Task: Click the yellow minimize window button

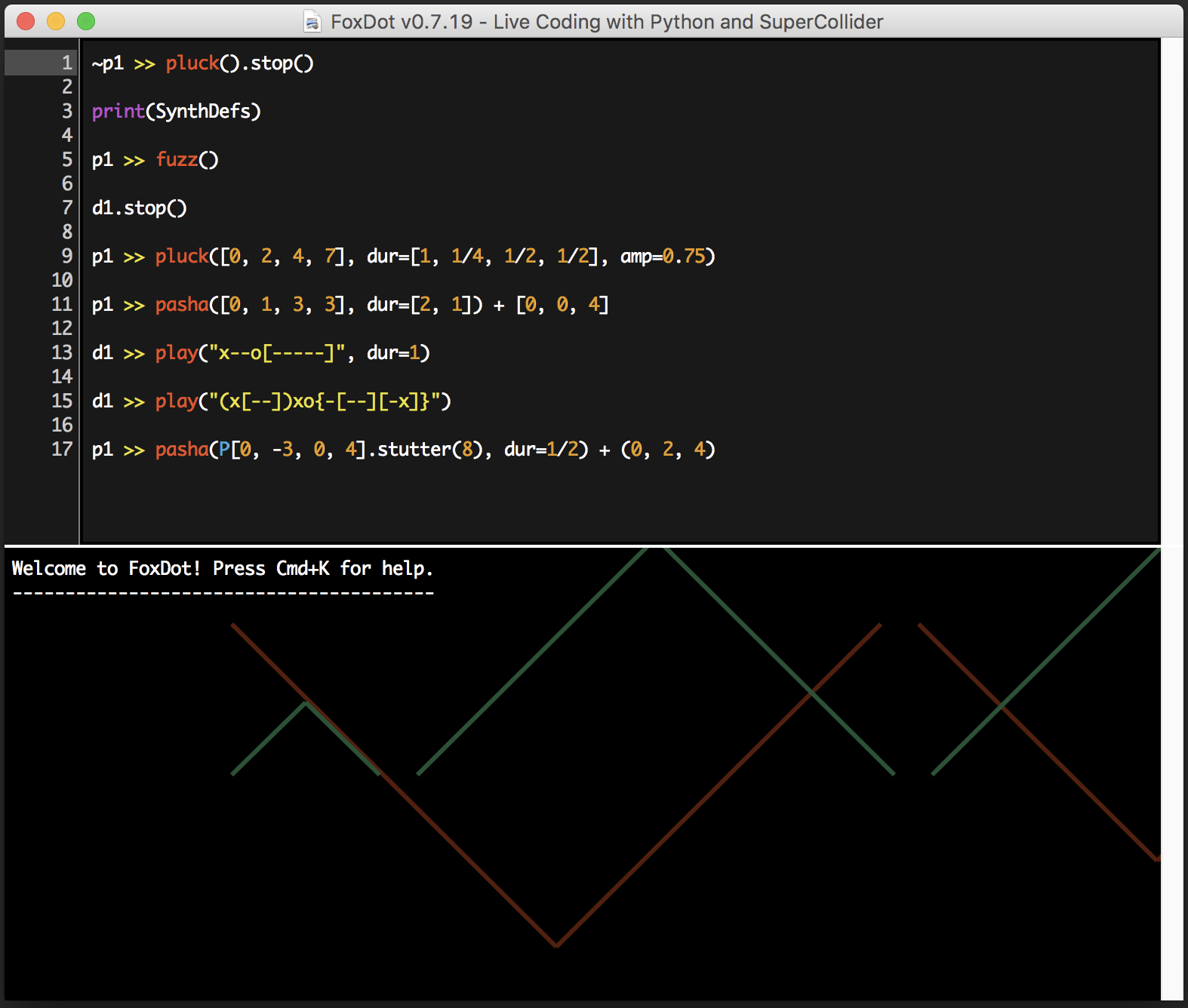Action: pyautogui.click(x=56, y=21)
